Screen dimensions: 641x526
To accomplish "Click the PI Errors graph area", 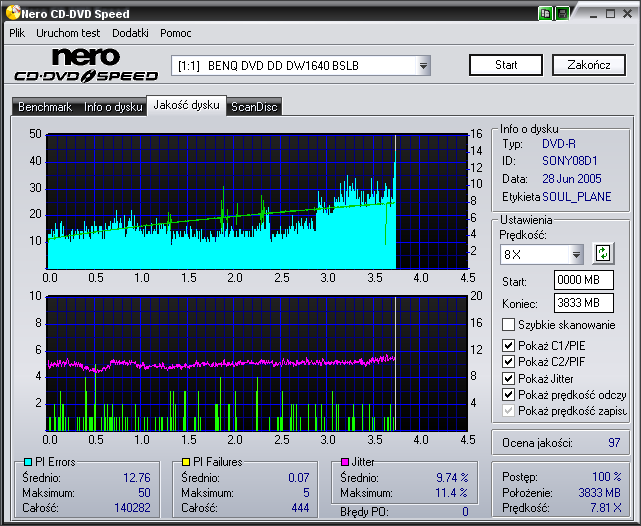I will point(257,201).
